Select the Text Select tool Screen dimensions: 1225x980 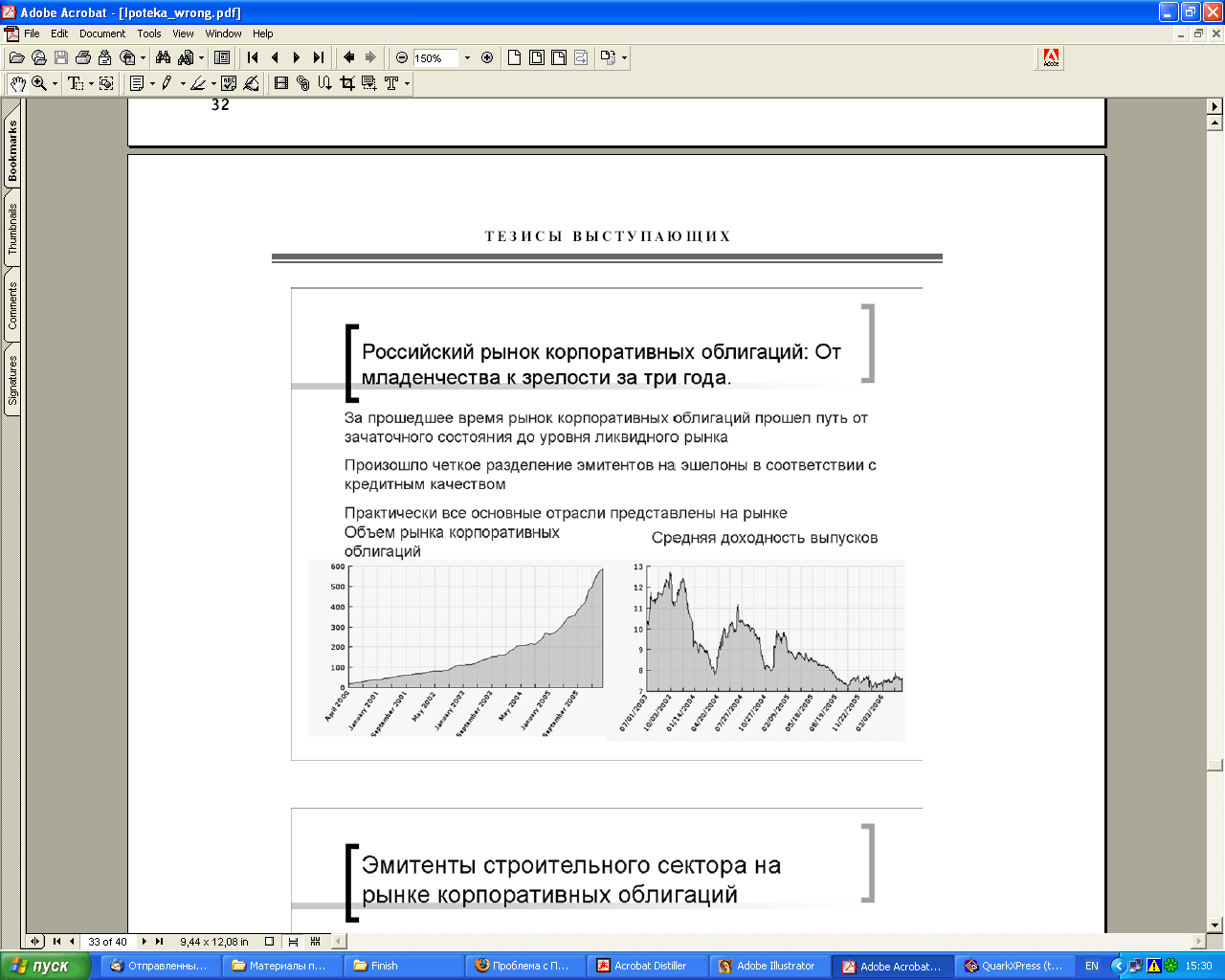(76, 83)
